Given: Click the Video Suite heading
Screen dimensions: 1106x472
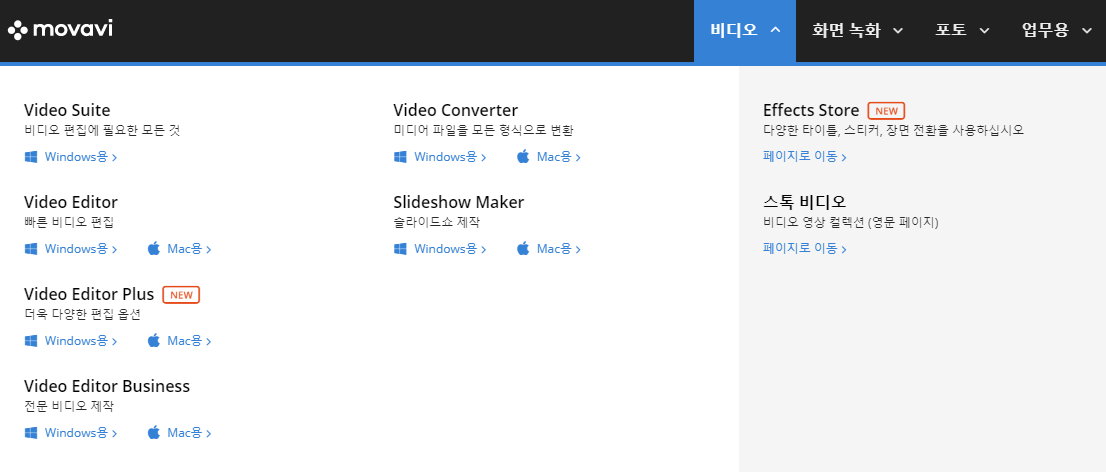Looking at the screenshot, I should (67, 110).
